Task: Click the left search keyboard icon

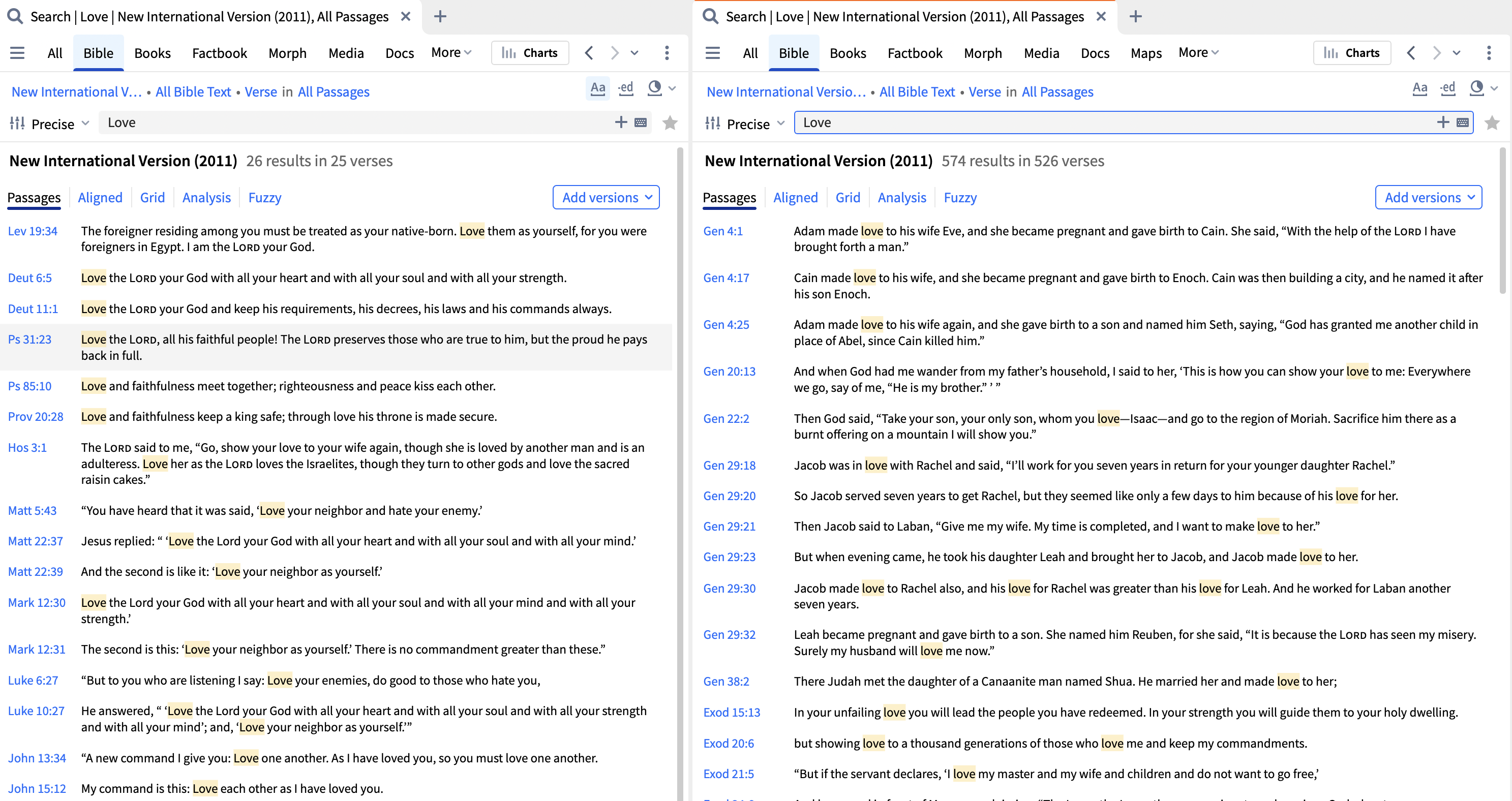Action: click(641, 122)
